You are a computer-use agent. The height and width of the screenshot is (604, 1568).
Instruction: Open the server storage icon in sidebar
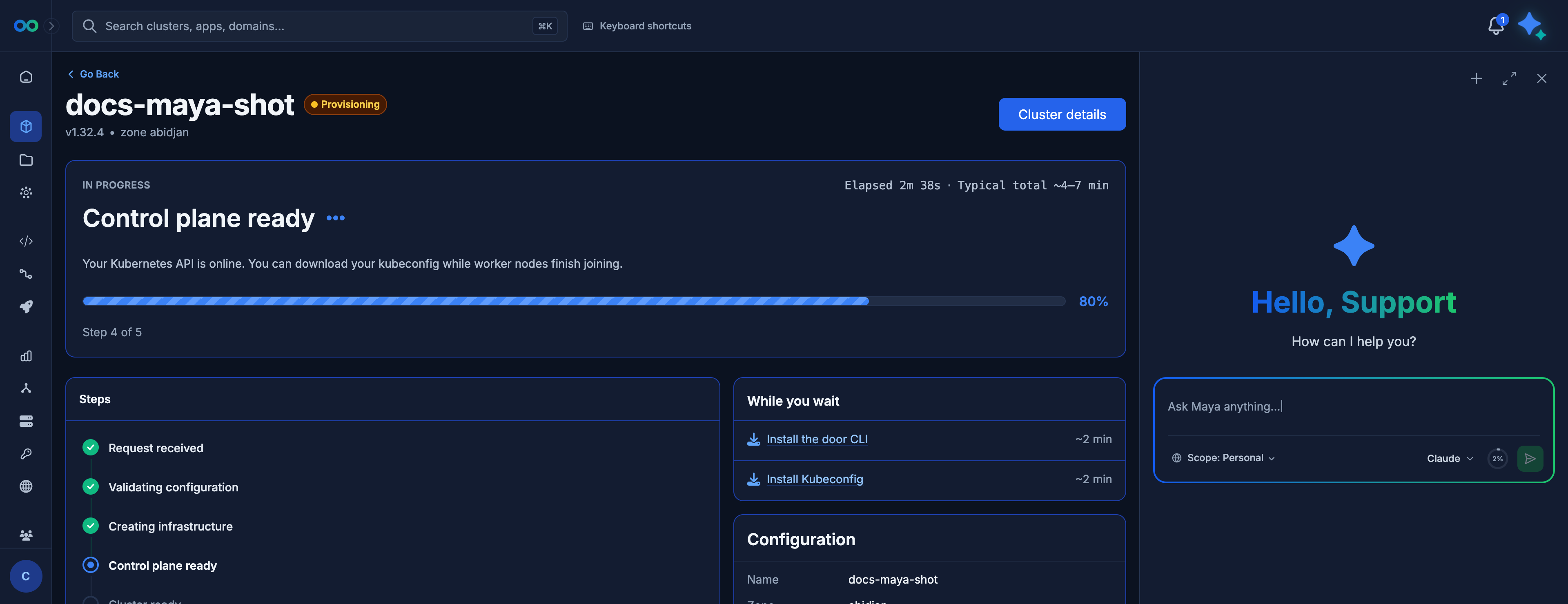pyautogui.click(x=26, y=421)
